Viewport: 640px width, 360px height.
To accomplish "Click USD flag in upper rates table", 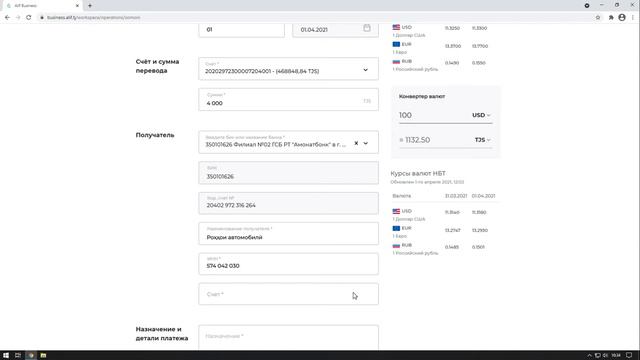I will point(396,27).
